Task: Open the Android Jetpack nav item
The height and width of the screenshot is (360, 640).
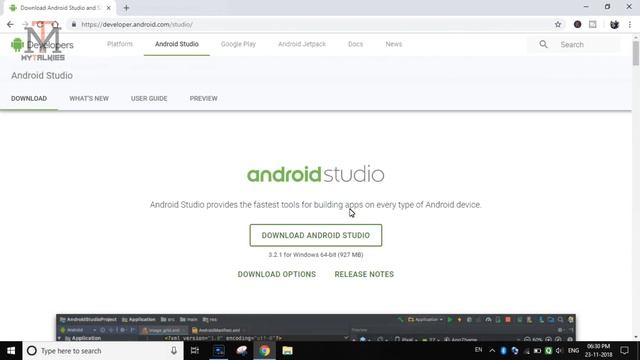Action: click(x=302, y=44)
